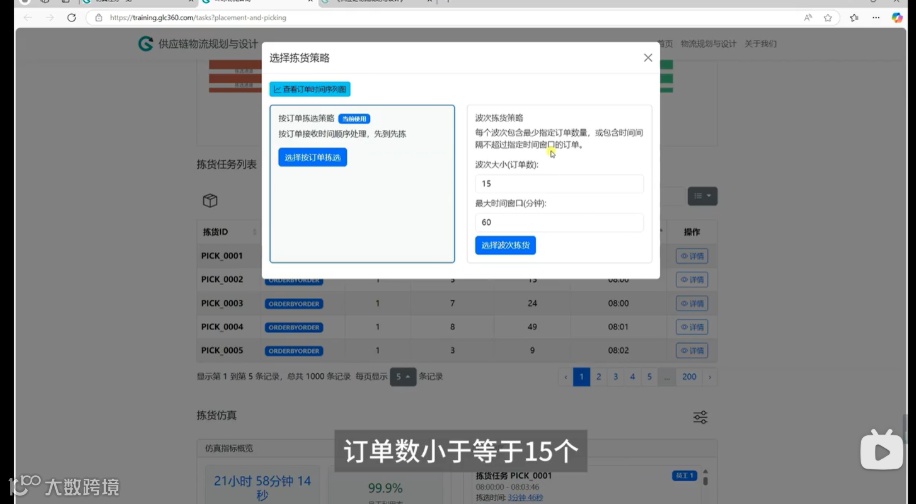Click the PICK_0003 cell in the table
This screenshot has width=916, height=504.
(222, 303)
